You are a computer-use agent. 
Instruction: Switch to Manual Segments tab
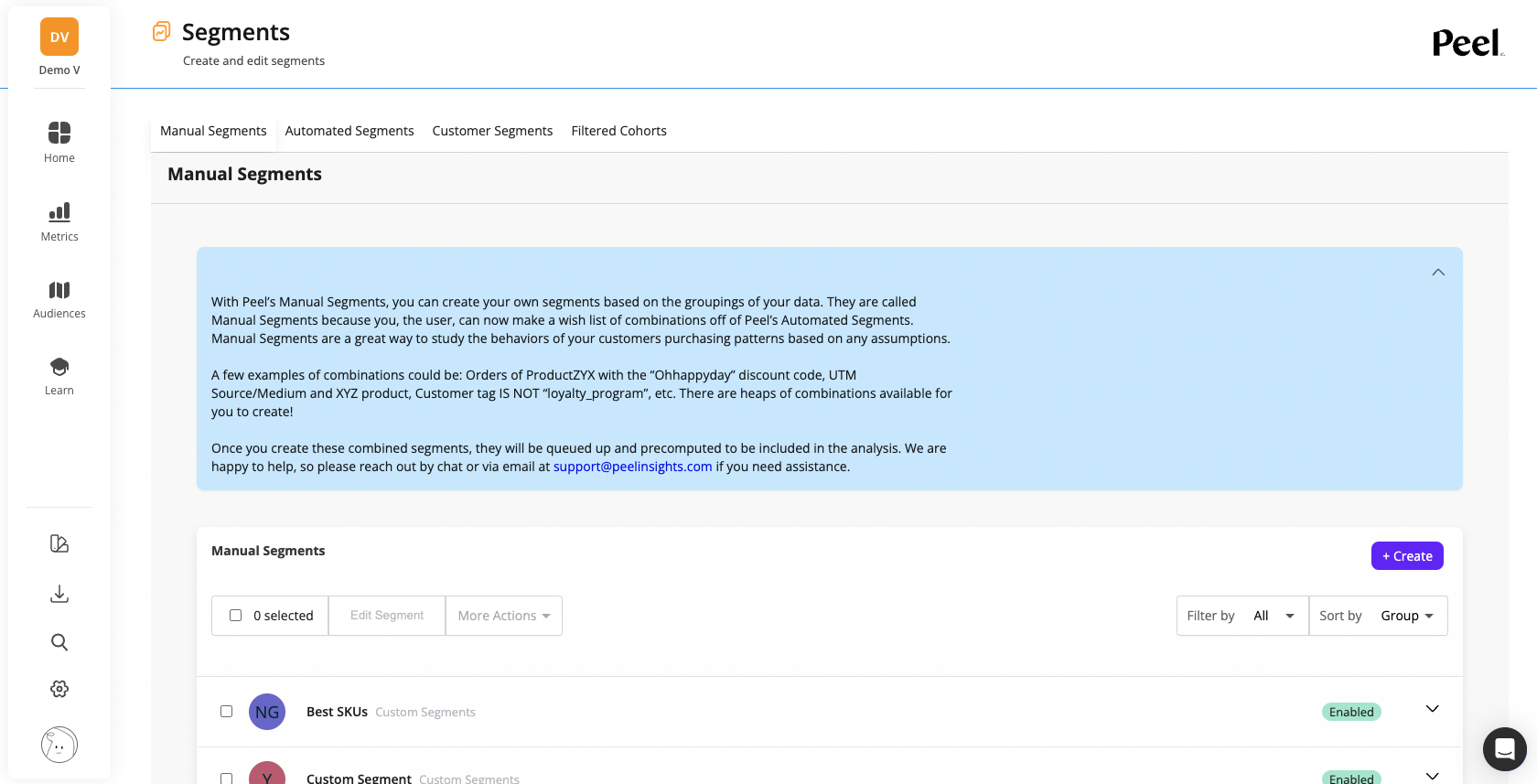[x=213, y=131]
